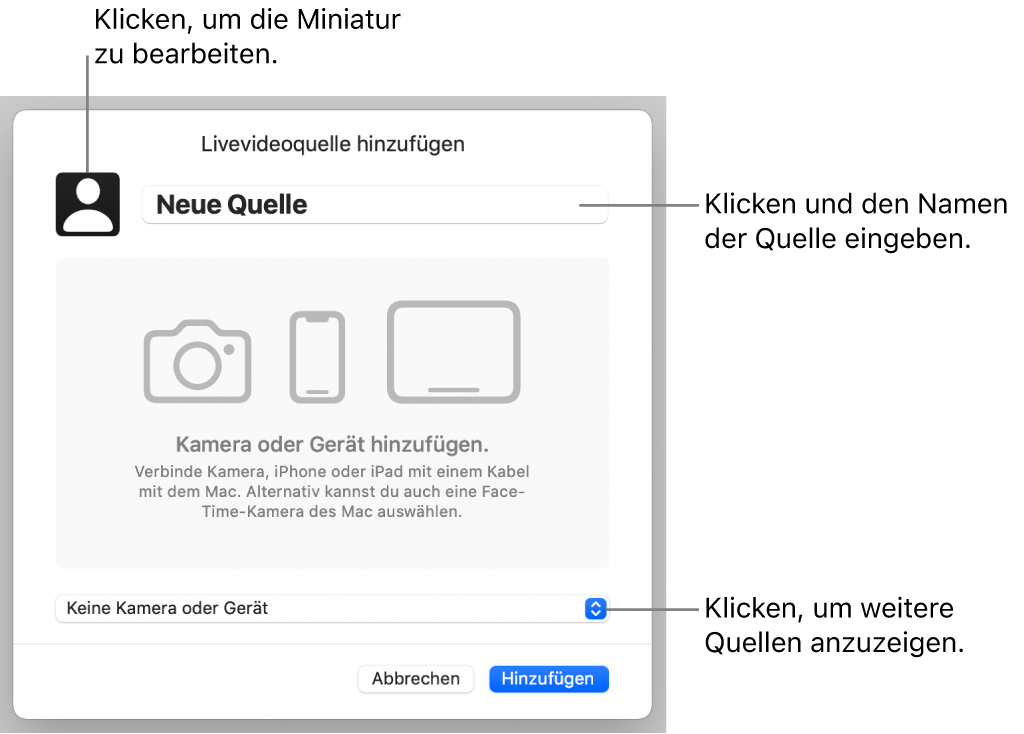Click the Hinzufügen button
The height and width of the screenshot is (734, 1024).
click(548, 678)
